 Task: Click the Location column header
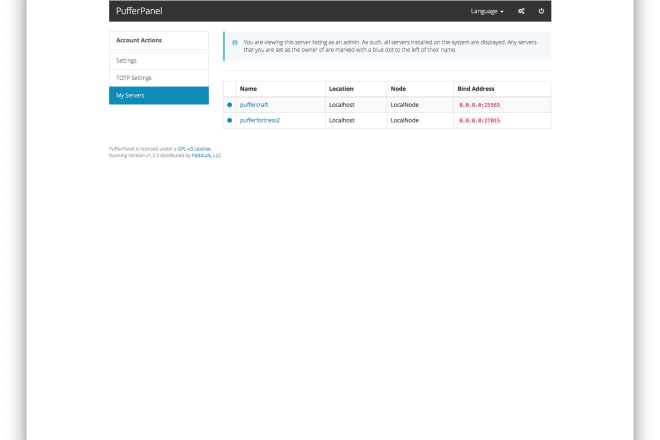[341, 89]
